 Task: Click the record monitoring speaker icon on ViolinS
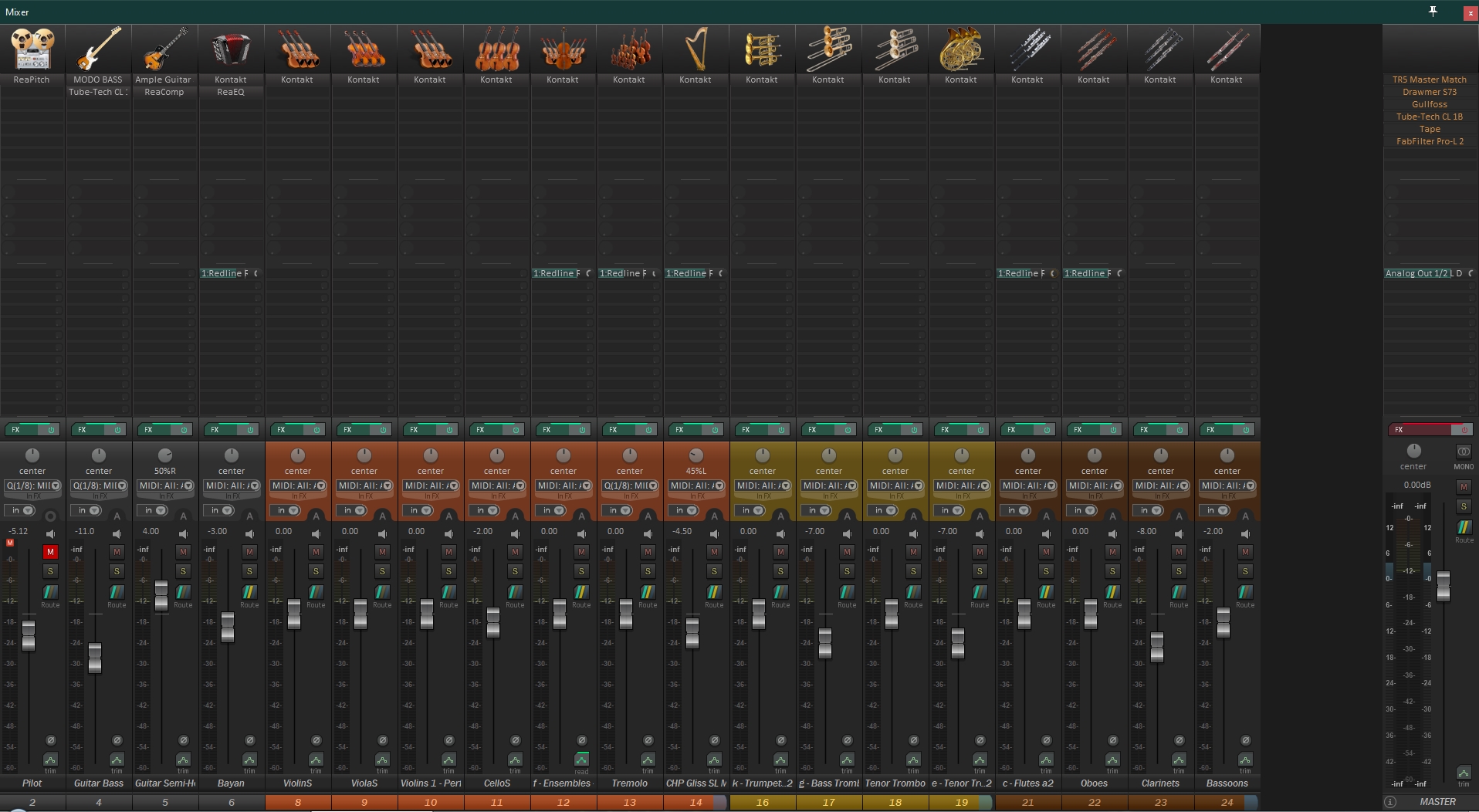(x=316, y=533)
